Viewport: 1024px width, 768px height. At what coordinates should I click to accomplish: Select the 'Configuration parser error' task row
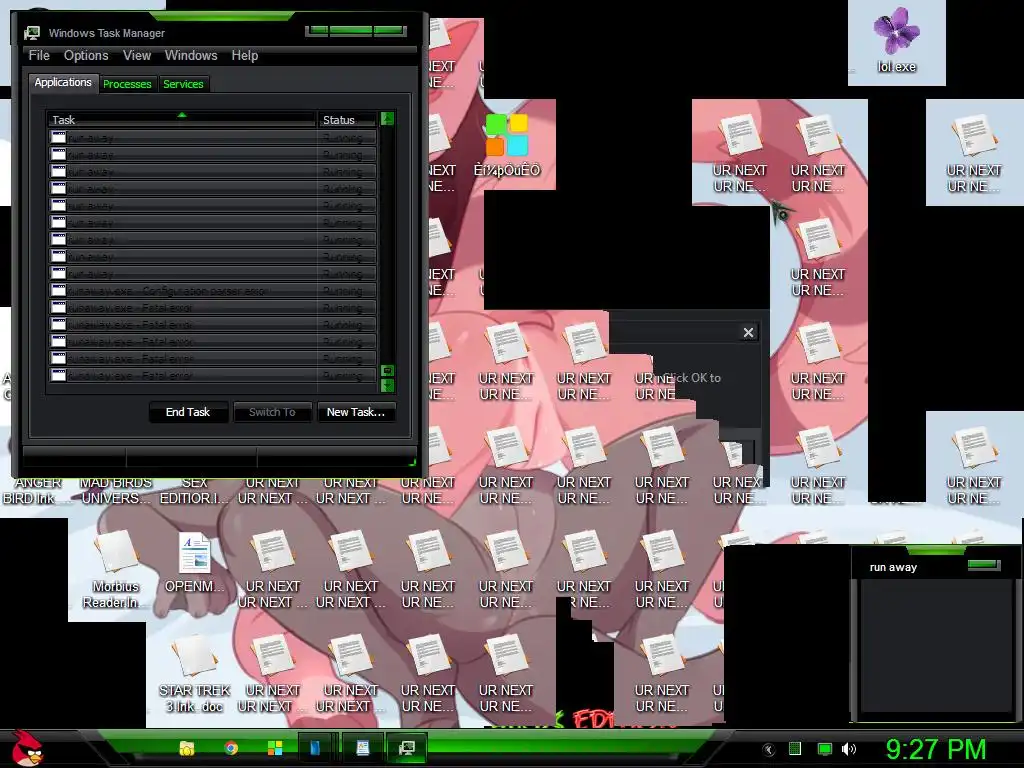coord(214,291)
